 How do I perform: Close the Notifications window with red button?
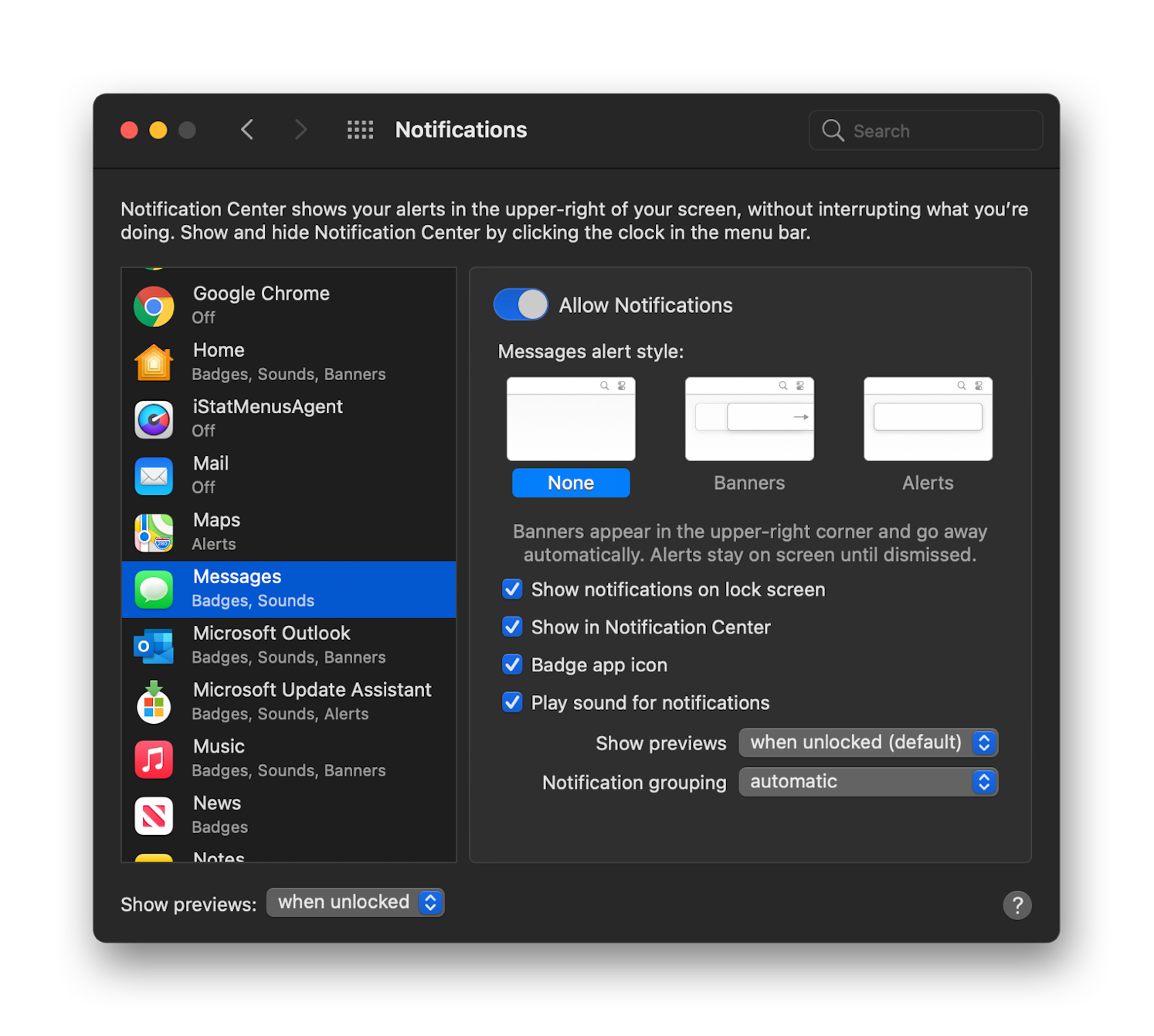[129, 130]
